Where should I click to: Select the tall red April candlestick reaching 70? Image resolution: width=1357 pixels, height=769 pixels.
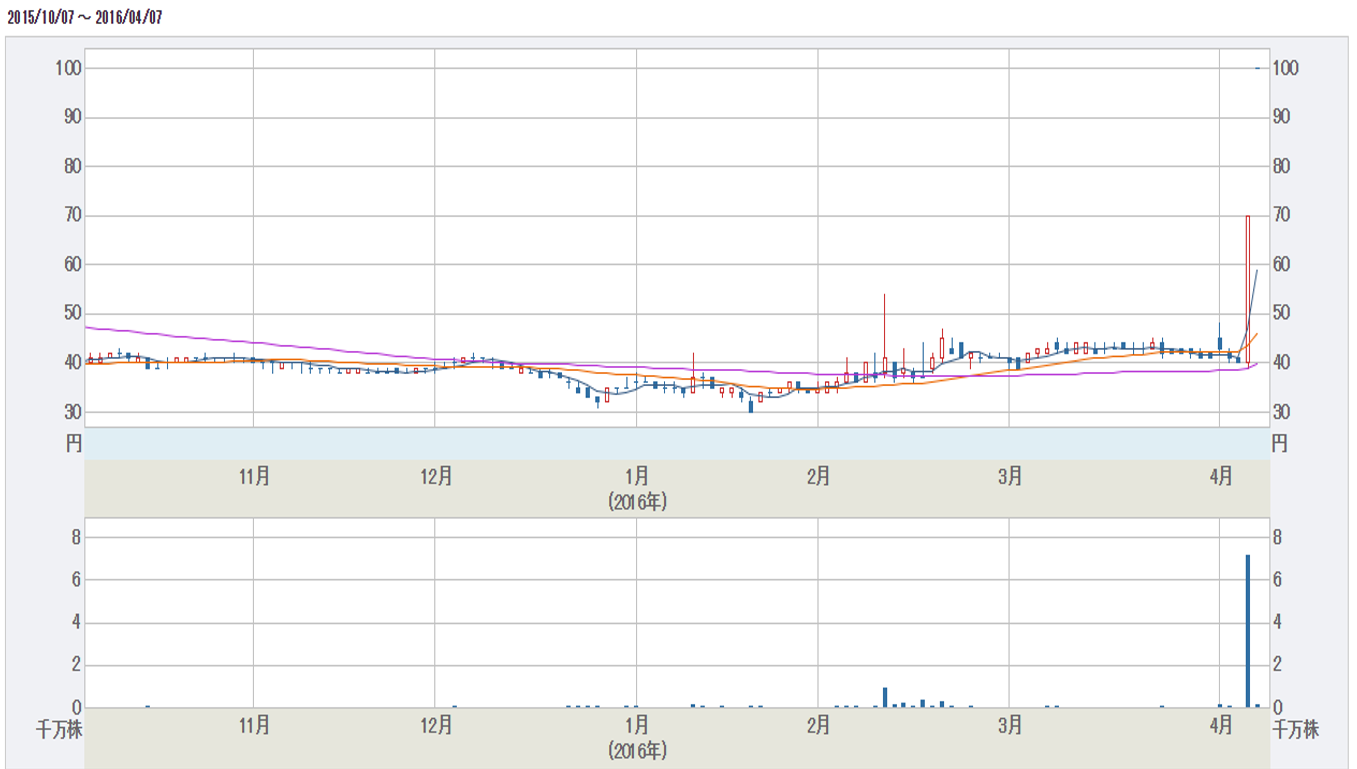(x=1248, y=290)
